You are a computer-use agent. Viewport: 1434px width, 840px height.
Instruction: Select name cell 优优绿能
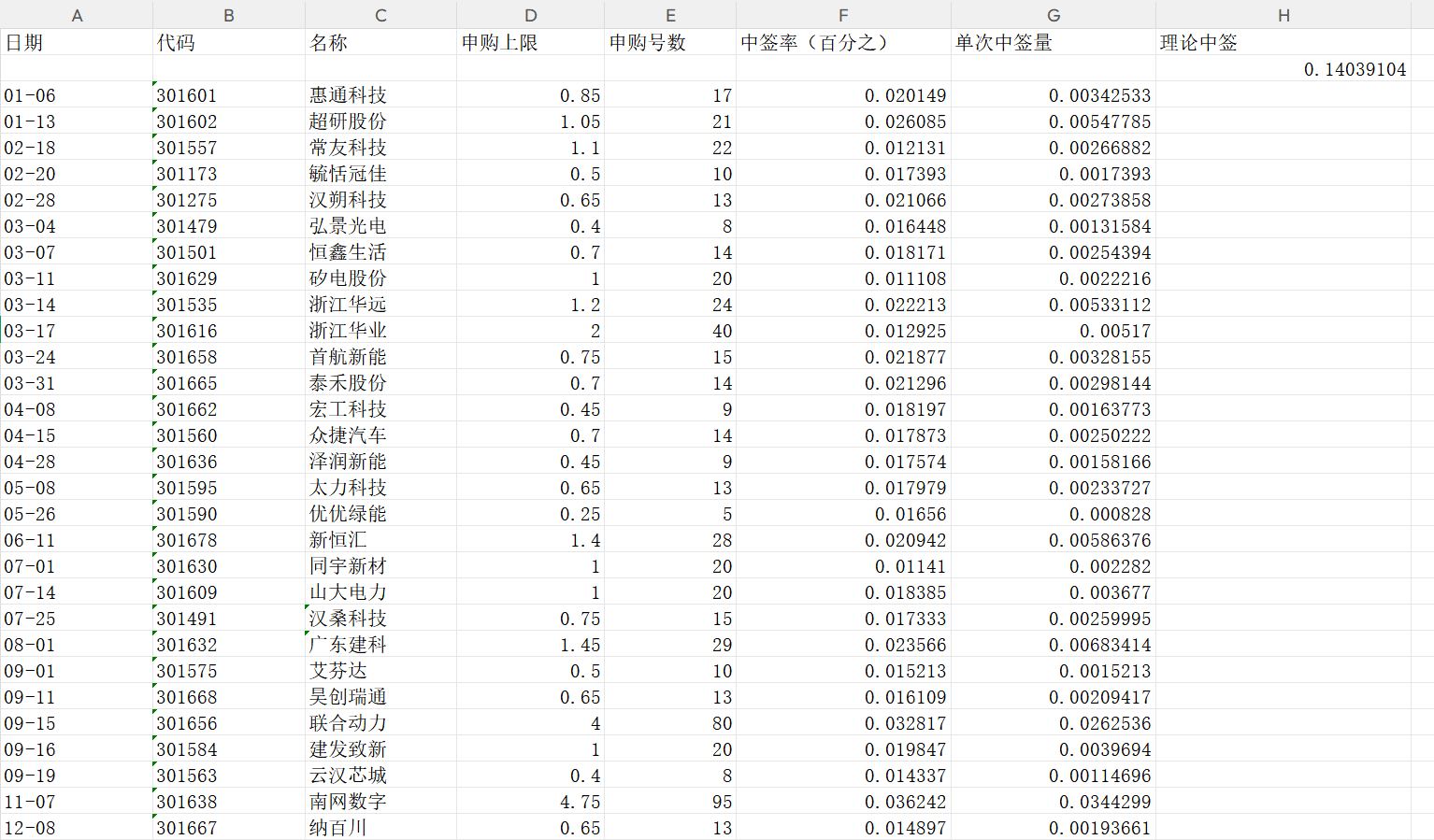(x=380, y=513)
